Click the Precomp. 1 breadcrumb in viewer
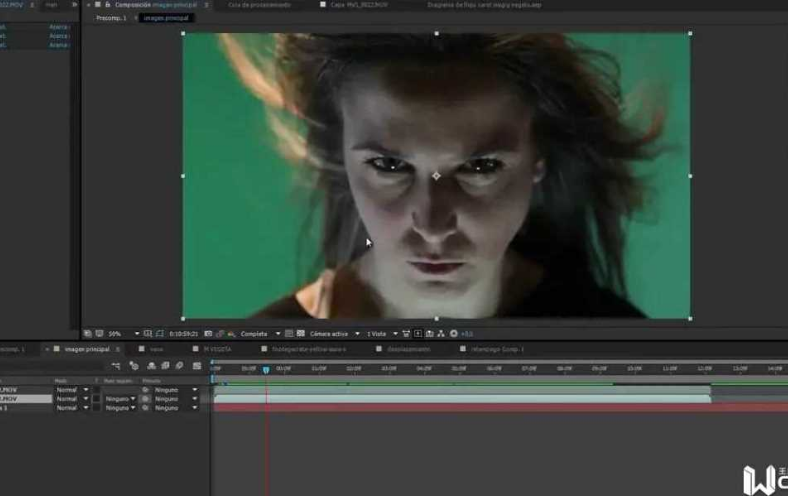Viewport: 788px width, 496px height. pos(111,18)
